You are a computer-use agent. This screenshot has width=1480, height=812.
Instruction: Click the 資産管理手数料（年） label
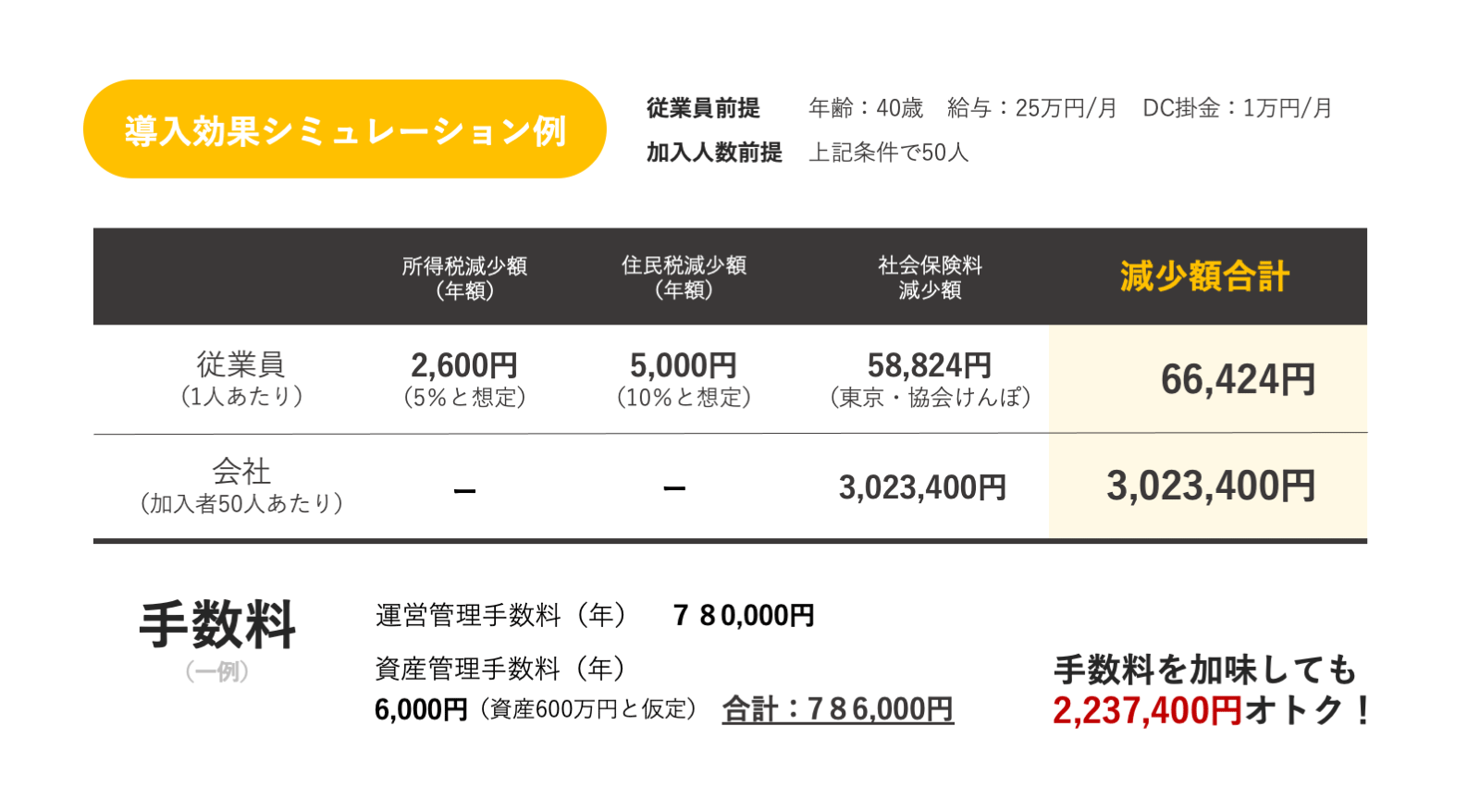point(500,668)
